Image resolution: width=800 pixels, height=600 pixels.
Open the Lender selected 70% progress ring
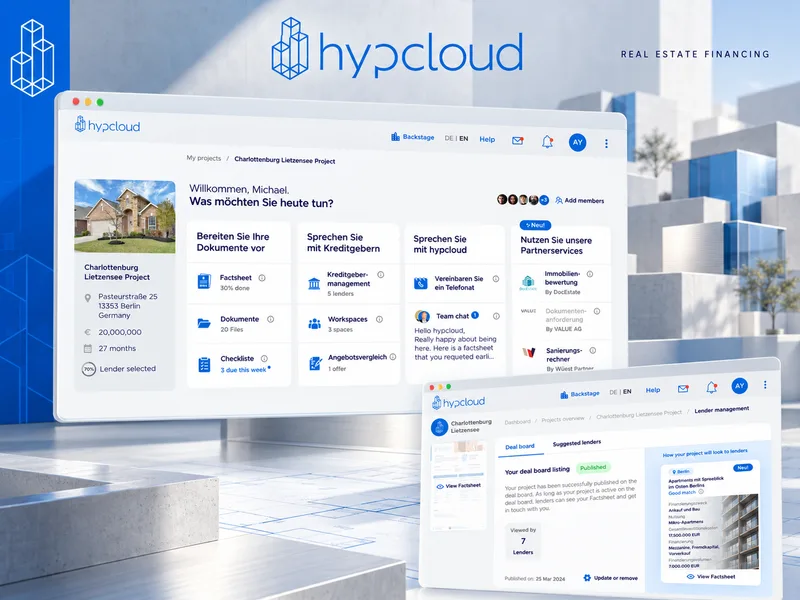89,369
